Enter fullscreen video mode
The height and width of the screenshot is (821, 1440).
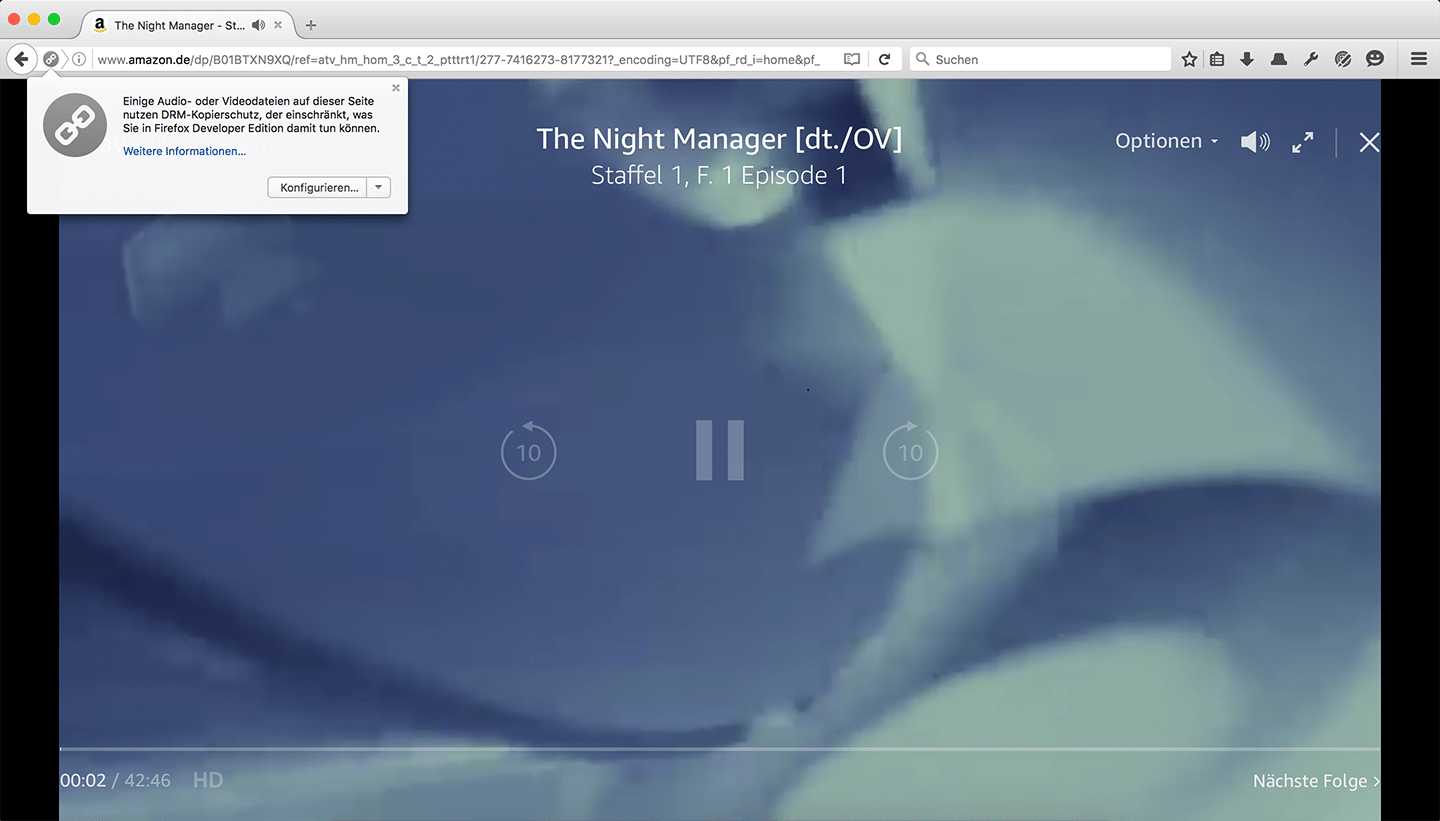coord(1302,142)
